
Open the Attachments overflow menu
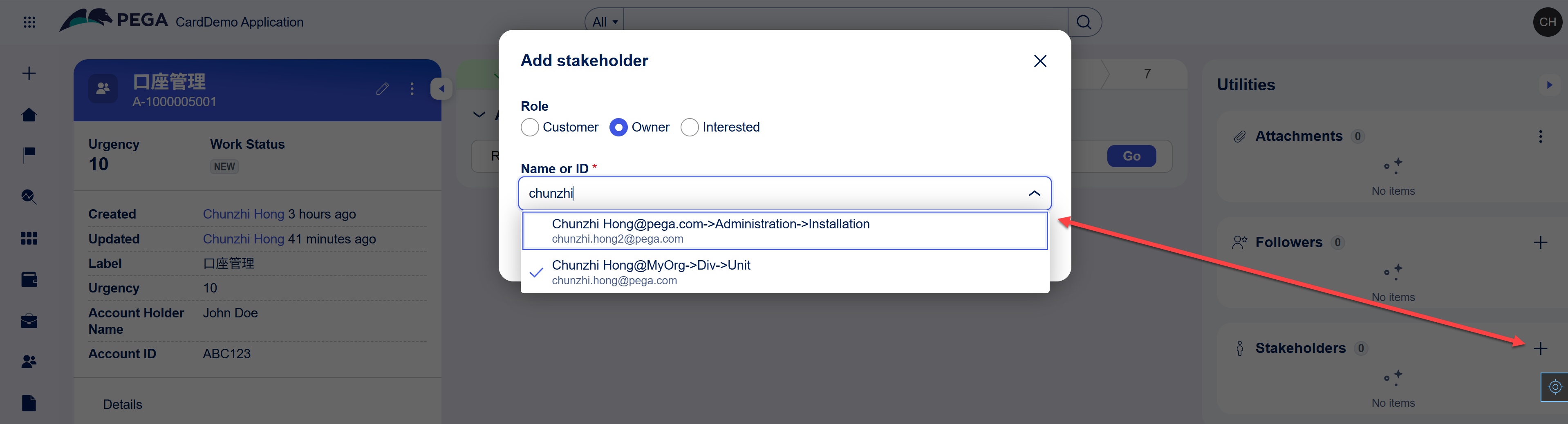coord(1541,136)
